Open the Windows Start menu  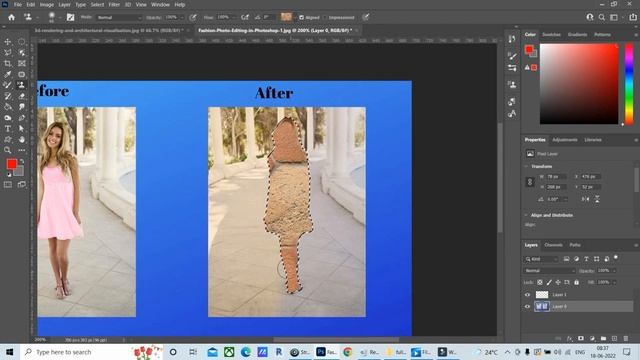(10, 352)
